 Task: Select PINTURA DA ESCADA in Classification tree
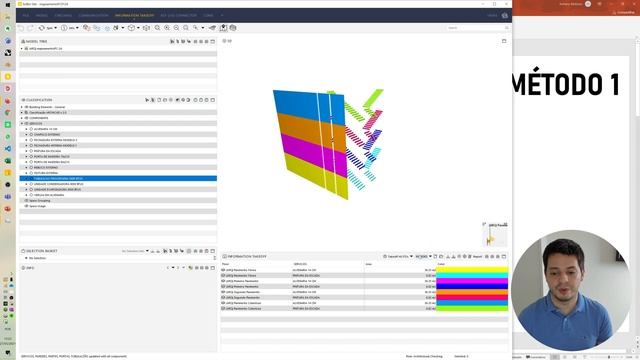click(47, 151)
